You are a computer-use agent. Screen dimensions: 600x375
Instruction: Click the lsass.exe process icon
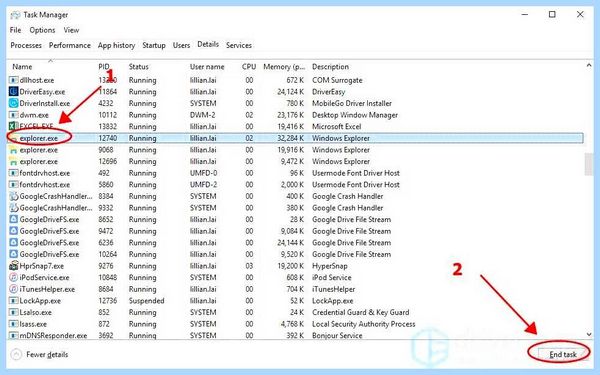[14, 324]
